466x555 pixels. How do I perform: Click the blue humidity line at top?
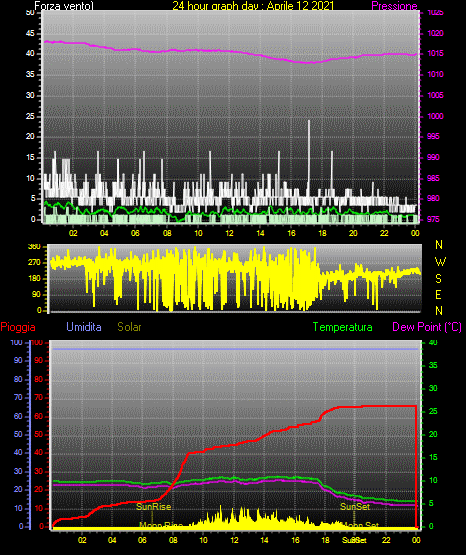[235, 349]
